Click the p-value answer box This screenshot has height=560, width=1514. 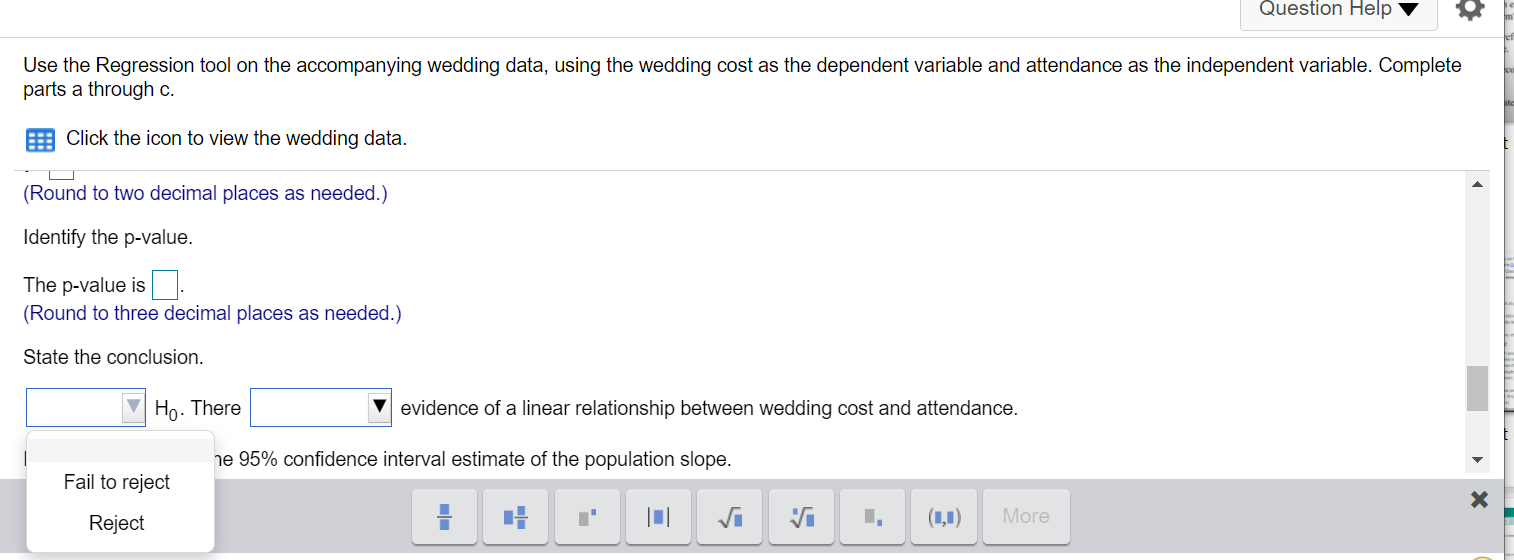[x=165, y=286]
